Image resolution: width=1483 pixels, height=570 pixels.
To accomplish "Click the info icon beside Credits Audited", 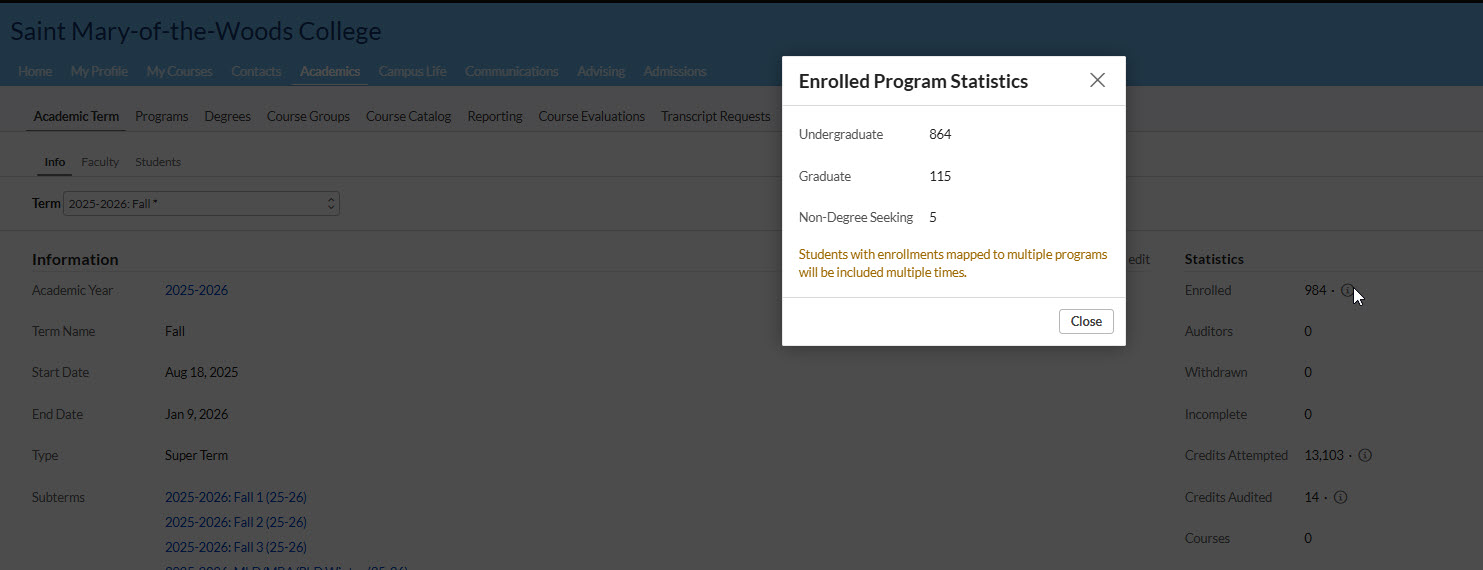I will [x=1341, y=497].
